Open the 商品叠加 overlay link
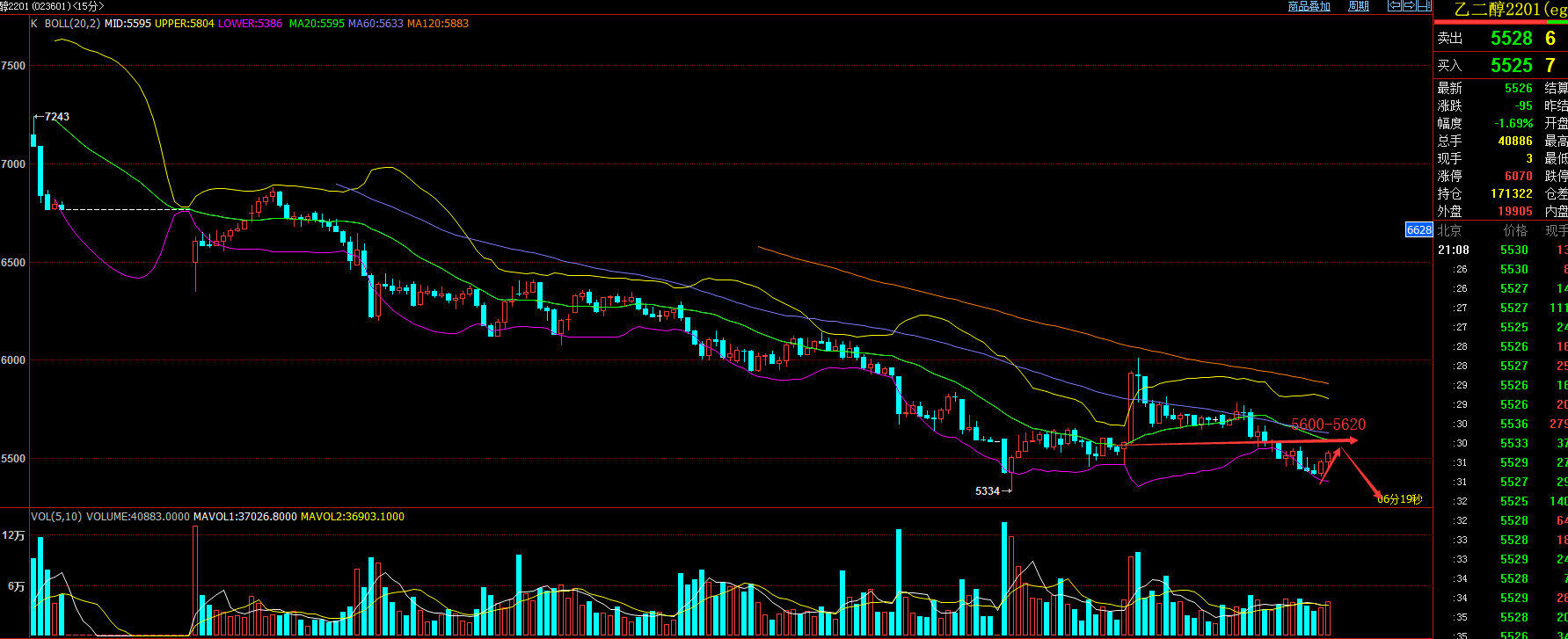 1309,6
